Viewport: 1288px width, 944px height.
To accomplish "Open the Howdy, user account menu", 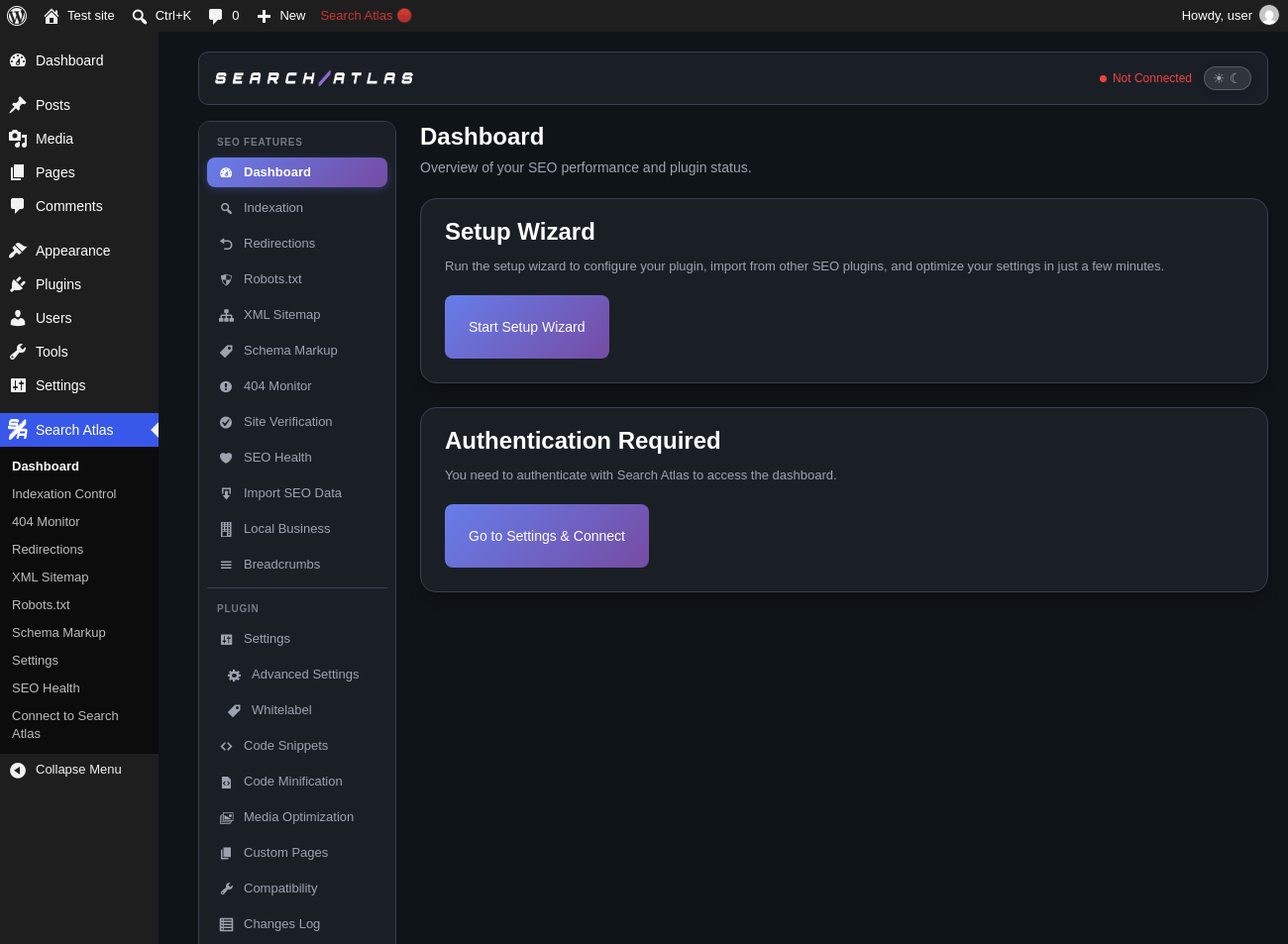I will [1230, 16].
